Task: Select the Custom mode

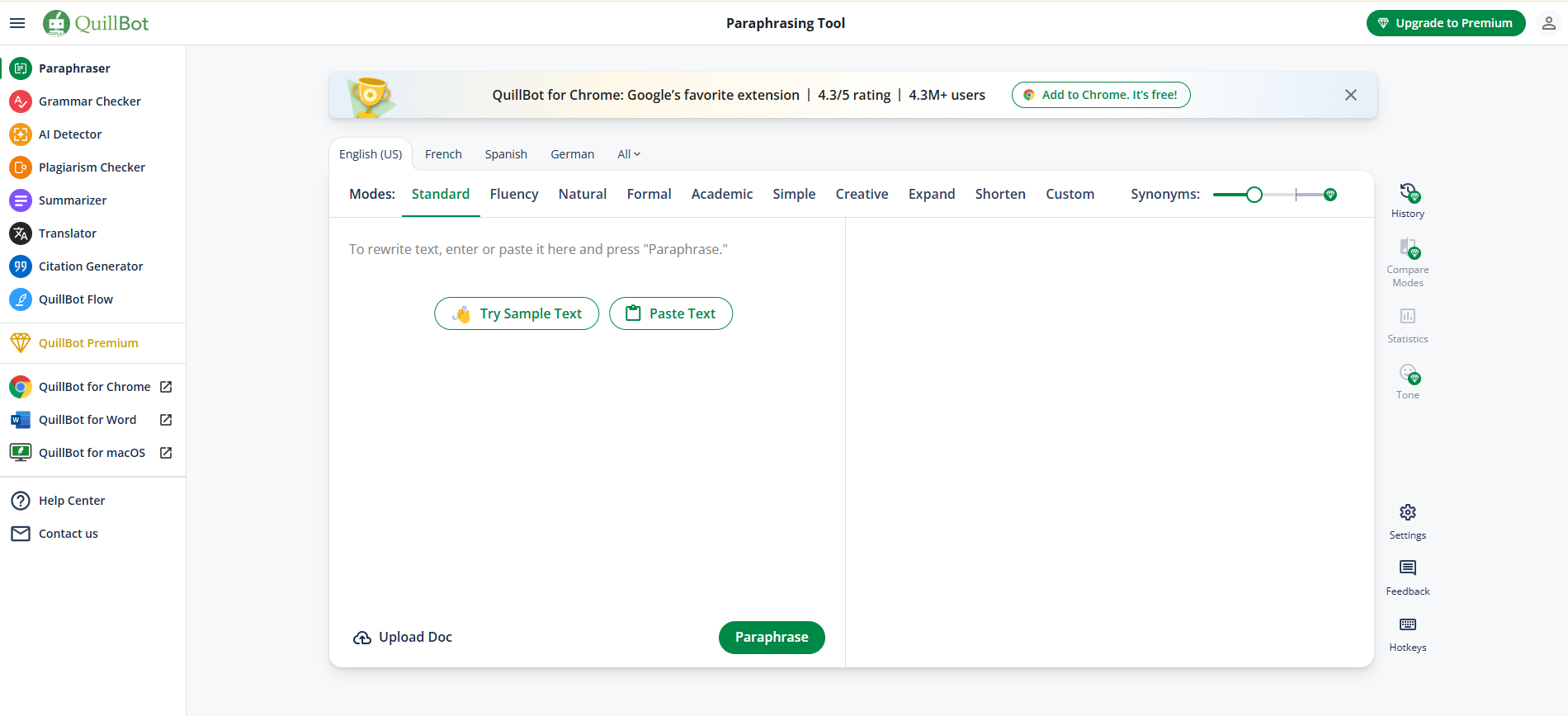Action: point(1070,194)
